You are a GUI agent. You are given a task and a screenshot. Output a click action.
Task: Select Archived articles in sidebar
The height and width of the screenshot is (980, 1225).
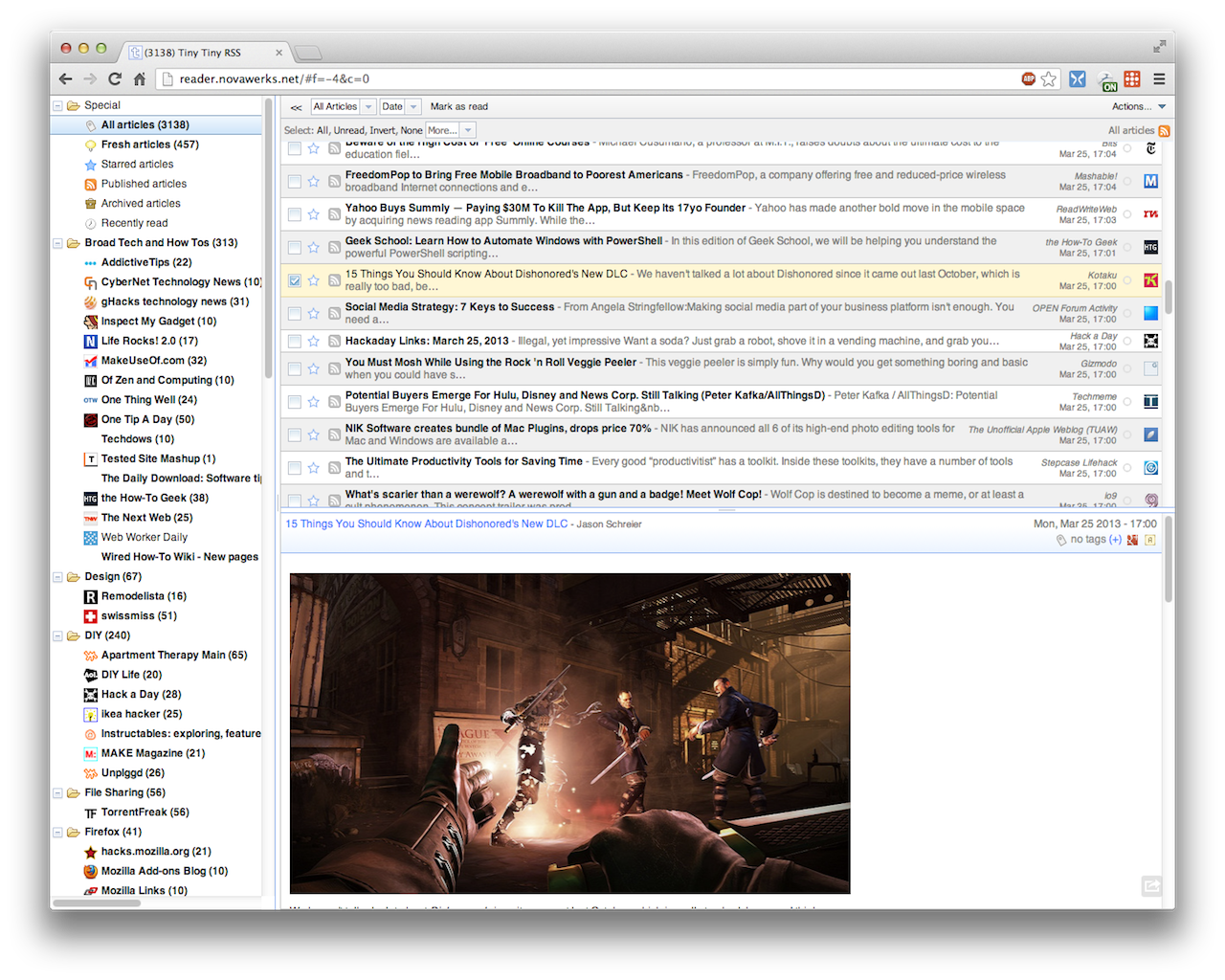pos(141,204)
